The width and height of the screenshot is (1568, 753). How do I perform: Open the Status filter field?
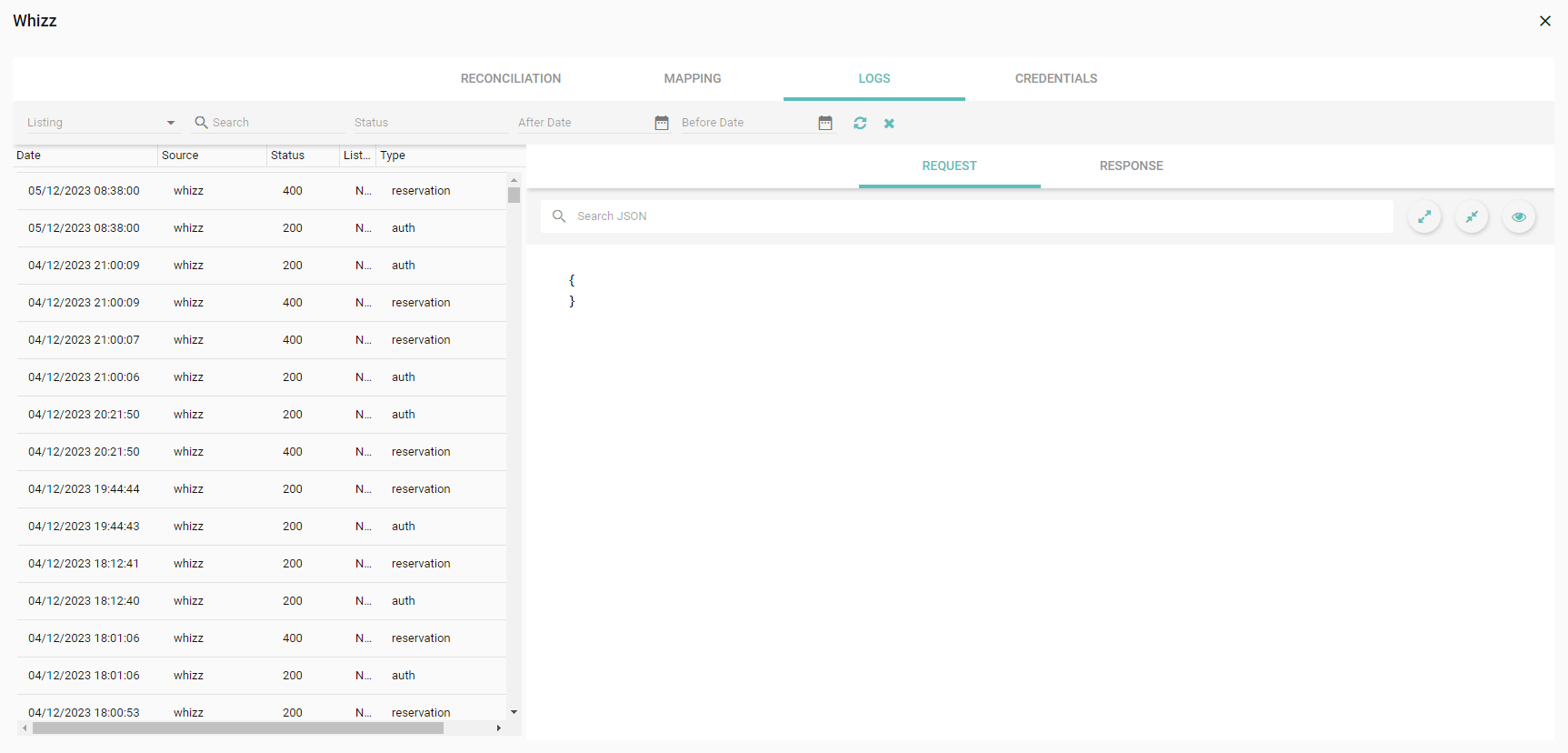429,123
